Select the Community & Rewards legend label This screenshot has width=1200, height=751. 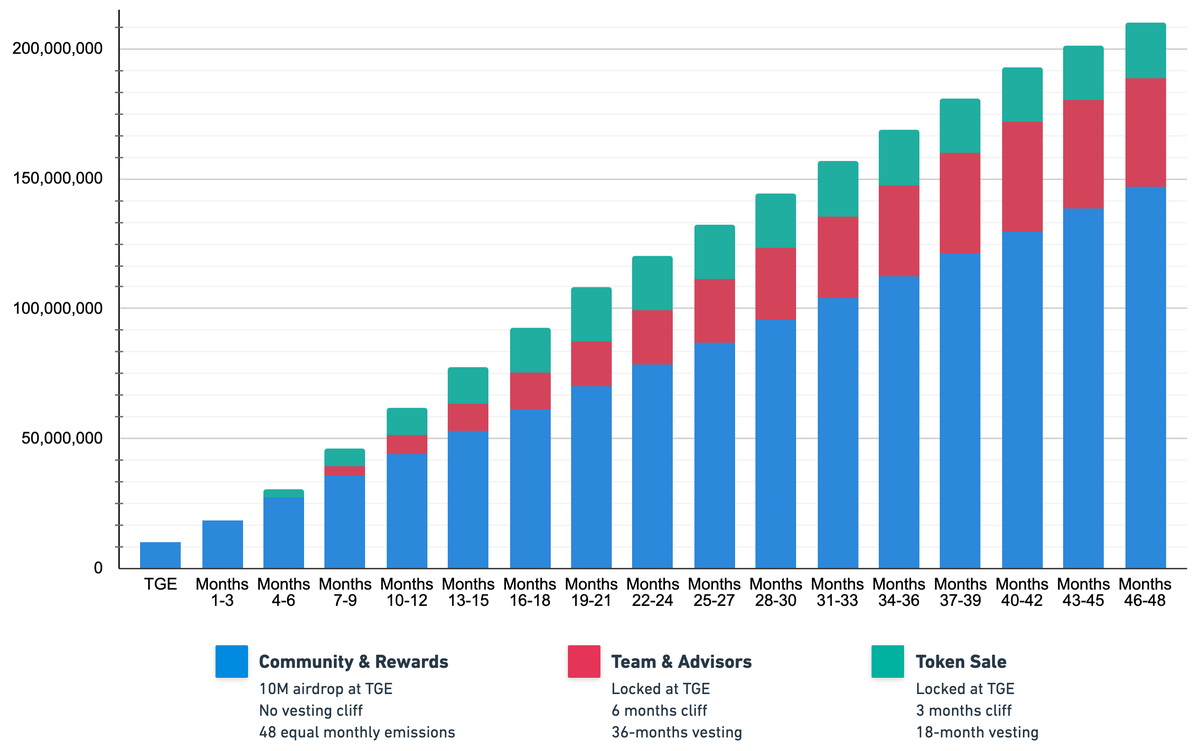(x=353, y=662)
